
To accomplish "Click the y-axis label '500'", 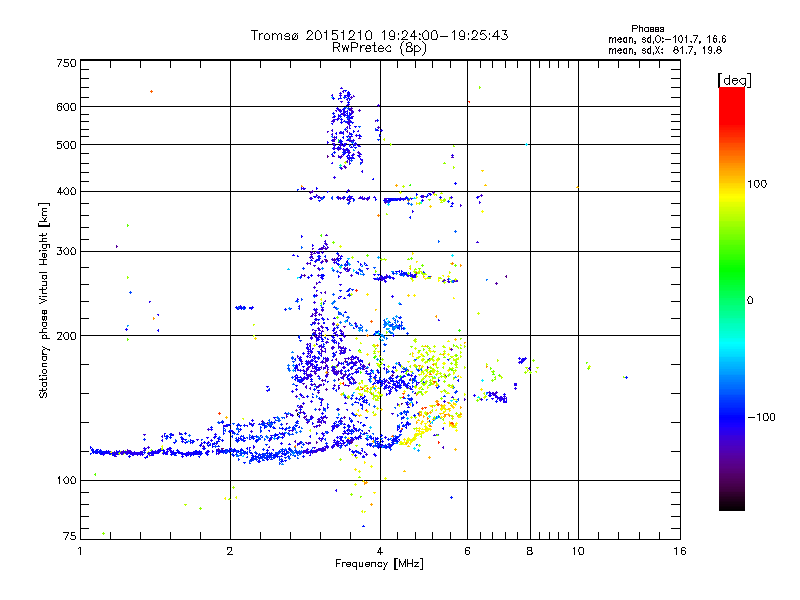I will click(66, 145).
